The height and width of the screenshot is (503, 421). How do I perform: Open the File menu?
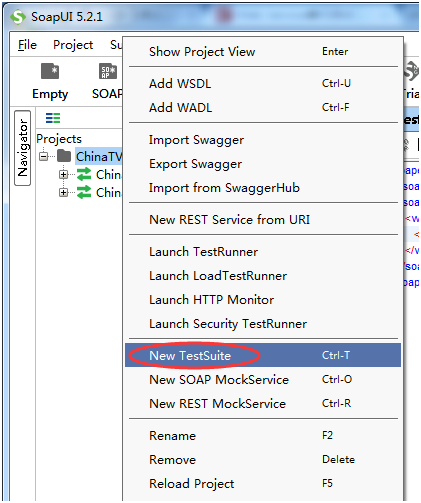point(27,45)
